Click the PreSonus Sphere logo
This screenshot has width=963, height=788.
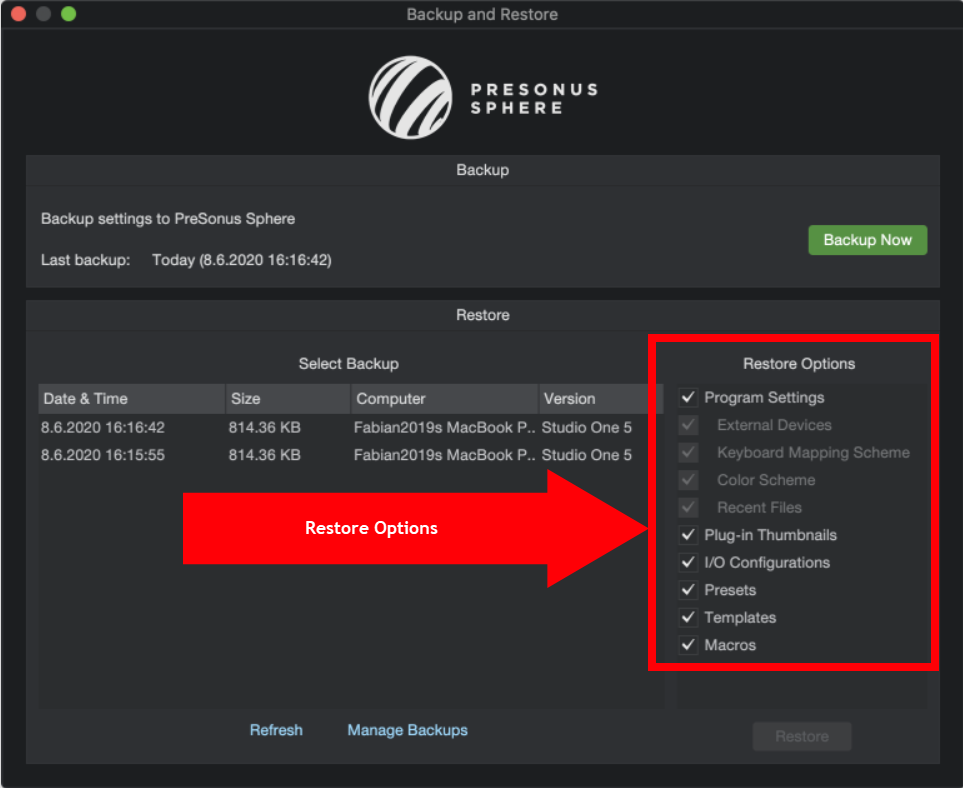point(483,98)
